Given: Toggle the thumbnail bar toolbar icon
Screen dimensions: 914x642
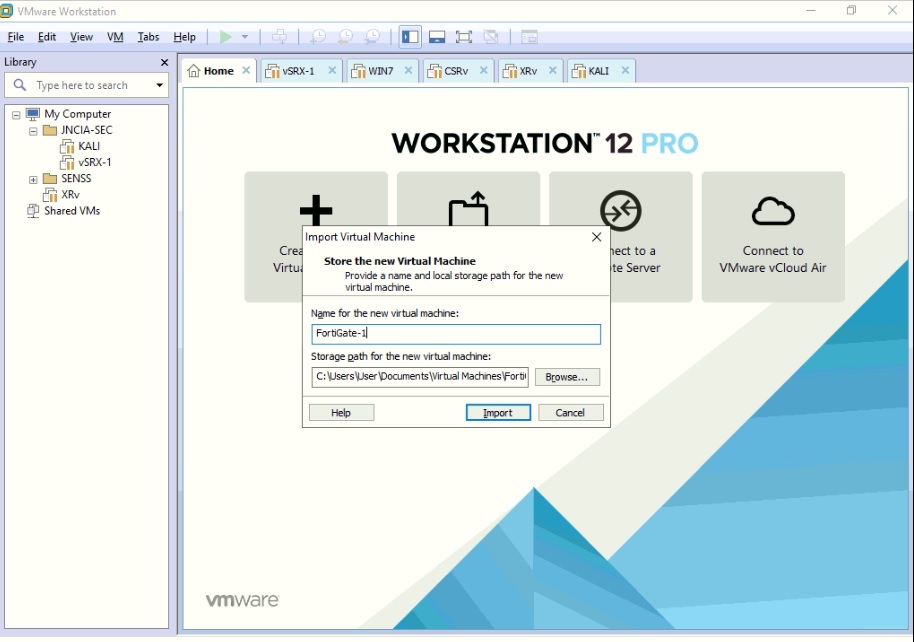Looking at the screenshot, I should click(437, 37).
